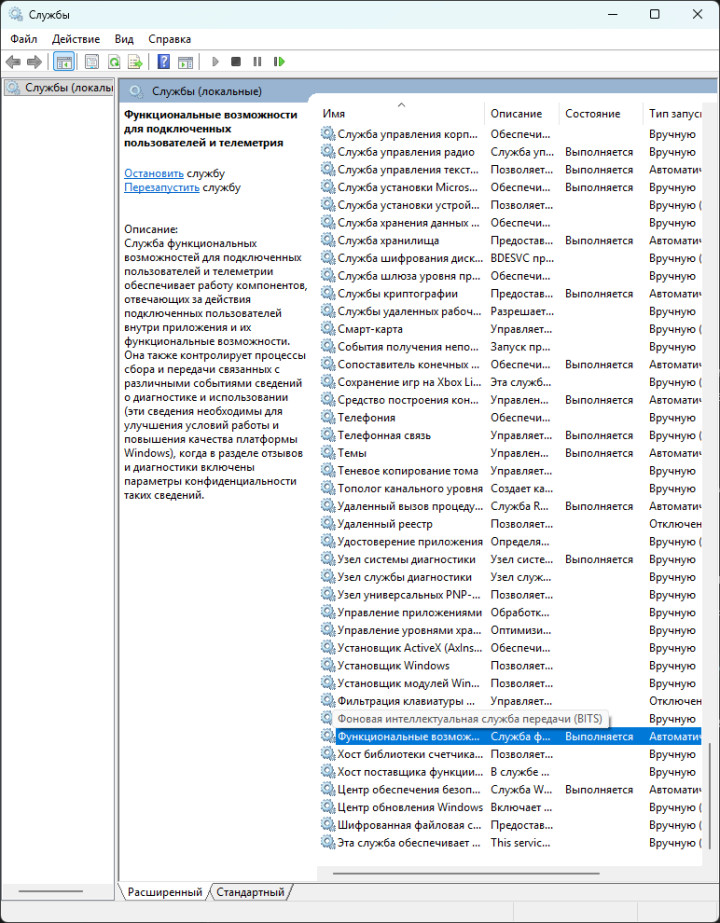
Task: Open the Файл menu
Action: (24, 39)
